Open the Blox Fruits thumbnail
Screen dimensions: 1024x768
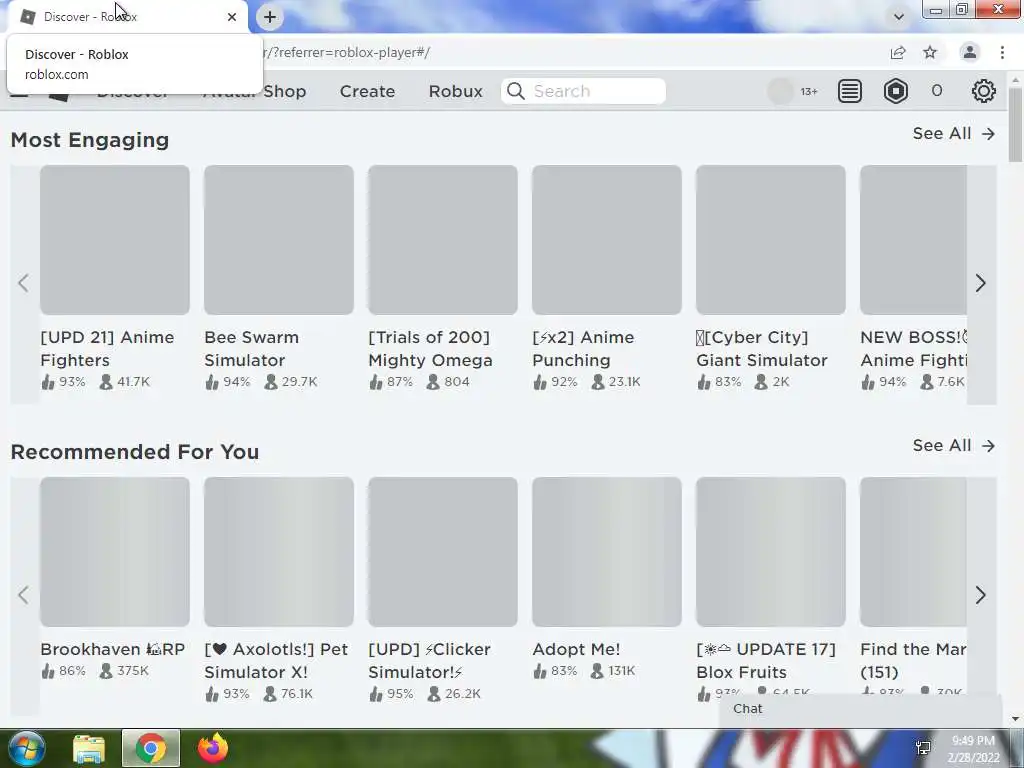771,552
